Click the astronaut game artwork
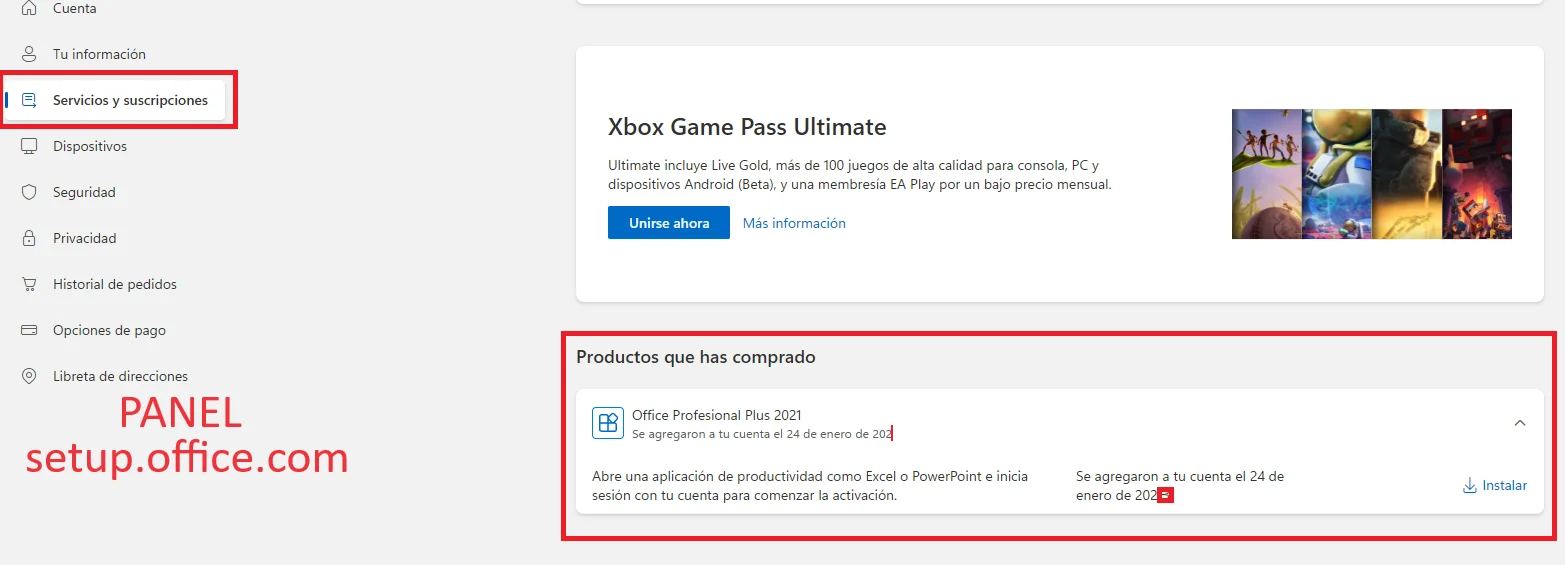Image resolution: width=1565 pixels, height=565 pixels. click(x=1336, y=174)
